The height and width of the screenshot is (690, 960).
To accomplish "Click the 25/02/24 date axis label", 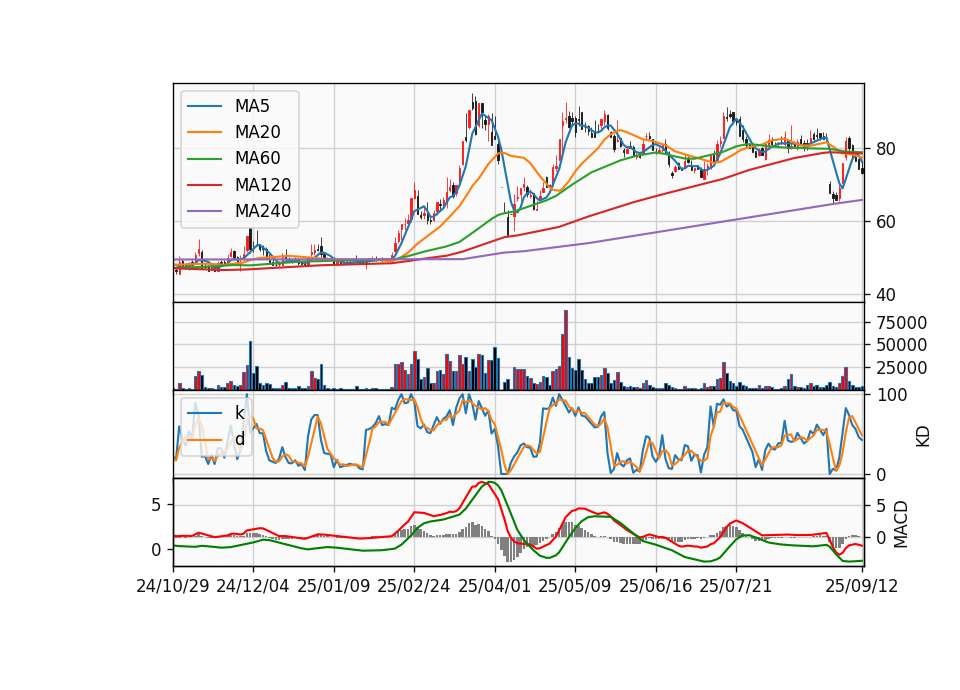I will point(414,586).
